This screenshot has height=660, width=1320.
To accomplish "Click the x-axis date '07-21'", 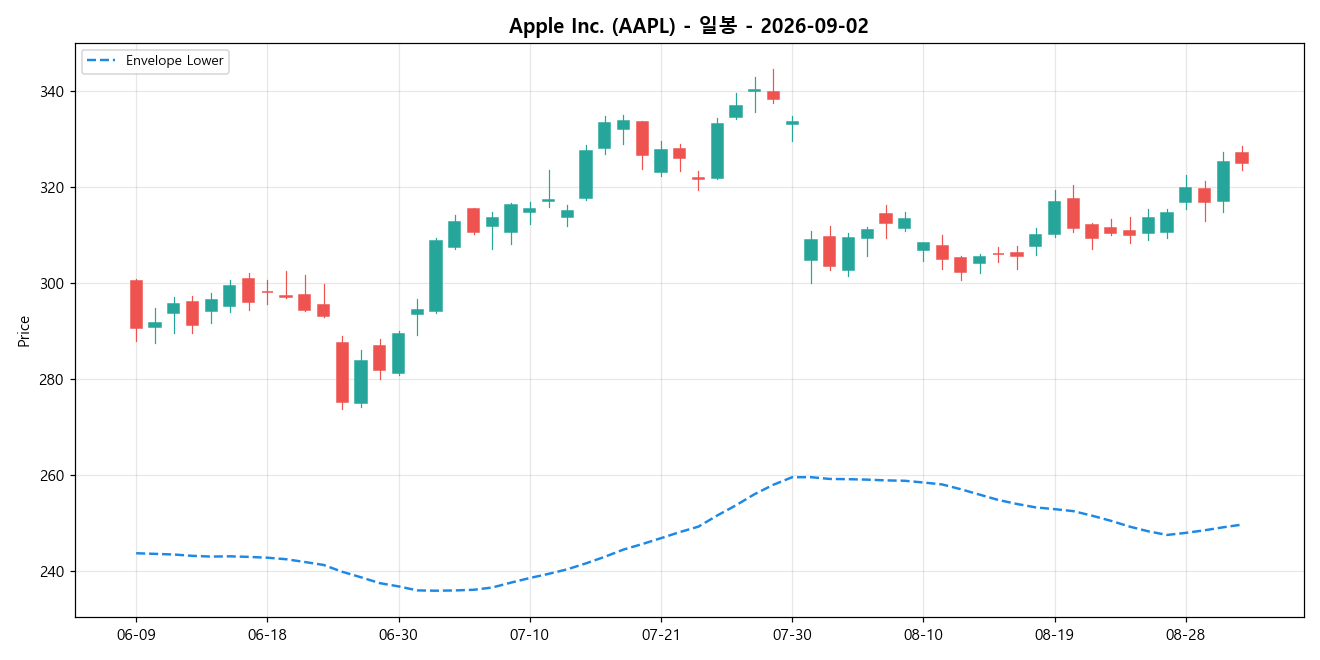I will [x=661, y=635].
